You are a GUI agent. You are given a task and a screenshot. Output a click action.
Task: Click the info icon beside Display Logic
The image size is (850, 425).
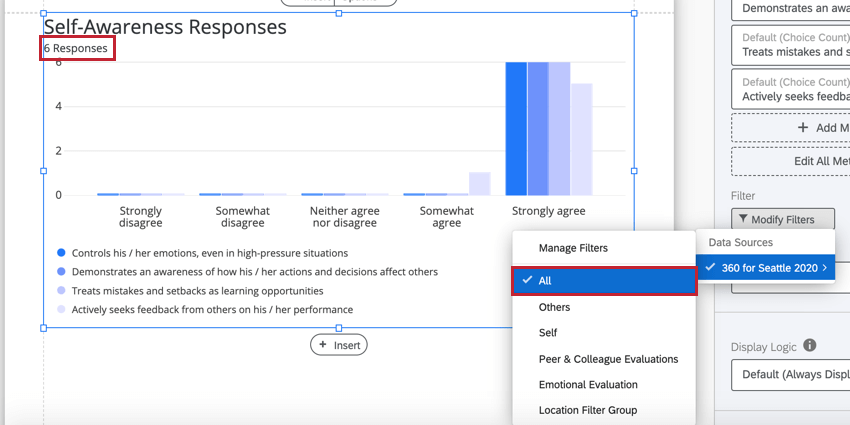[x=809, y=345]
